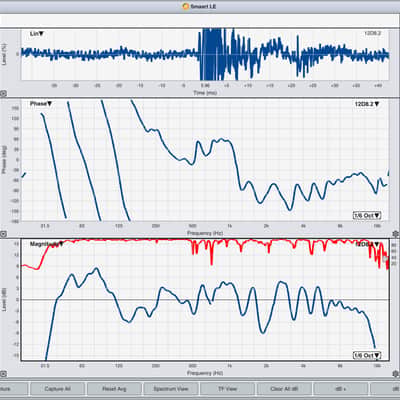Open the Magnitude plot type dropdown
The width and height of the screenshot is (400, 400).
[47, 244]
